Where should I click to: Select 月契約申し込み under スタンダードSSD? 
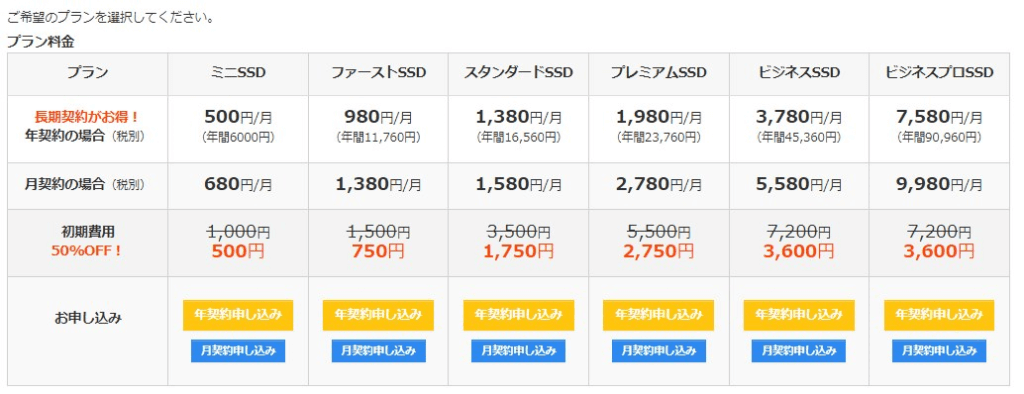[519, 350]
